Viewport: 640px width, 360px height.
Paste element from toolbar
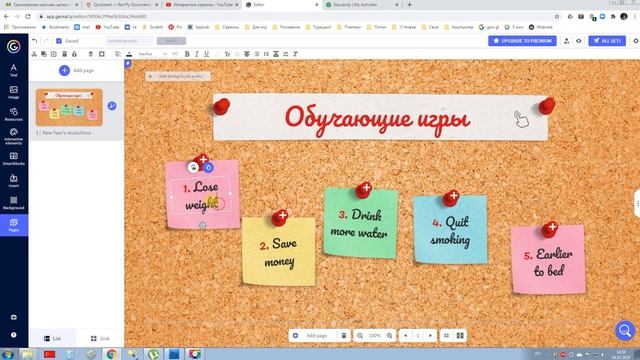pyautogui.click(x=53, y=54)
